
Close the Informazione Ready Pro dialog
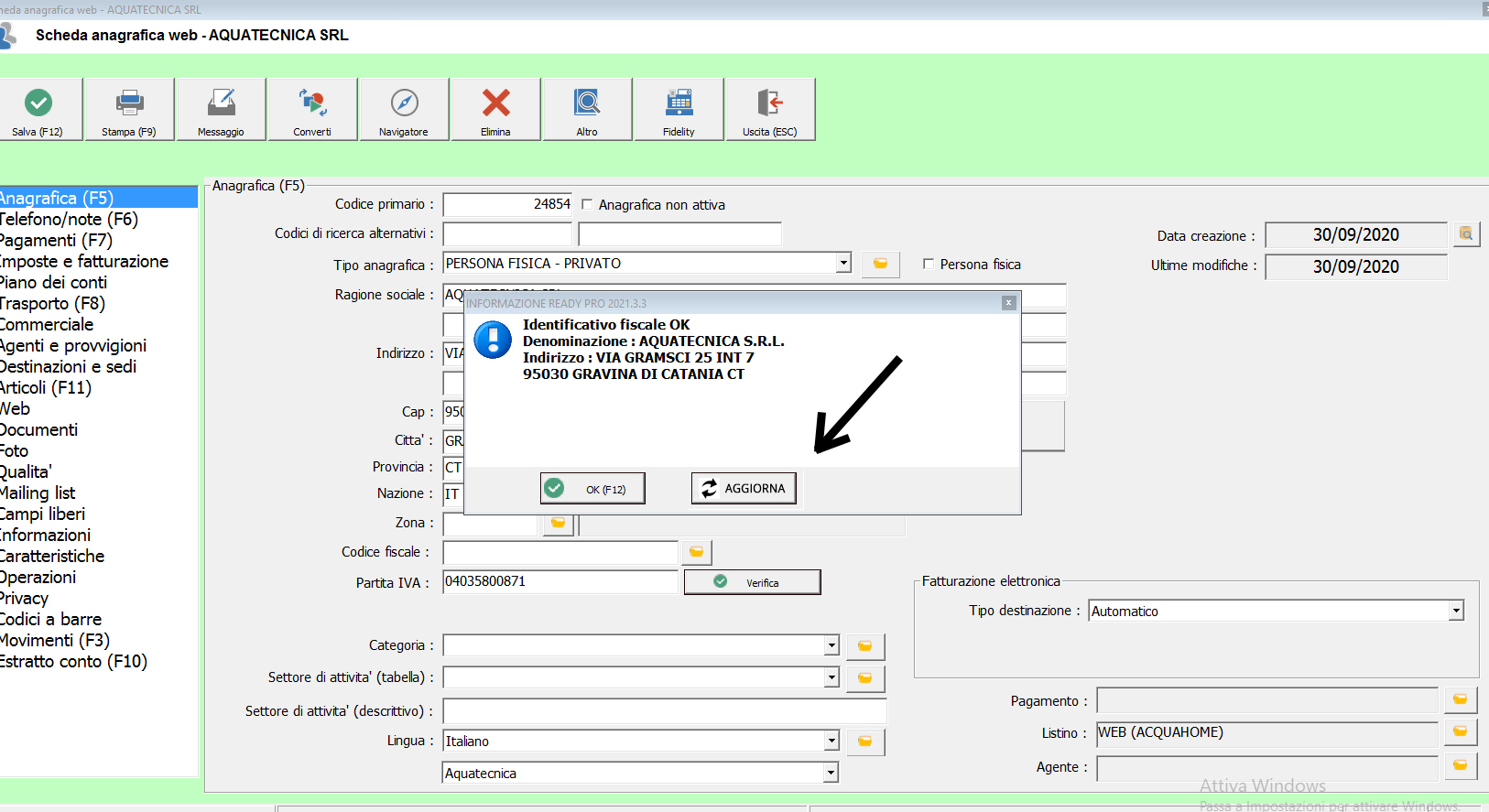coord(1008,303)
